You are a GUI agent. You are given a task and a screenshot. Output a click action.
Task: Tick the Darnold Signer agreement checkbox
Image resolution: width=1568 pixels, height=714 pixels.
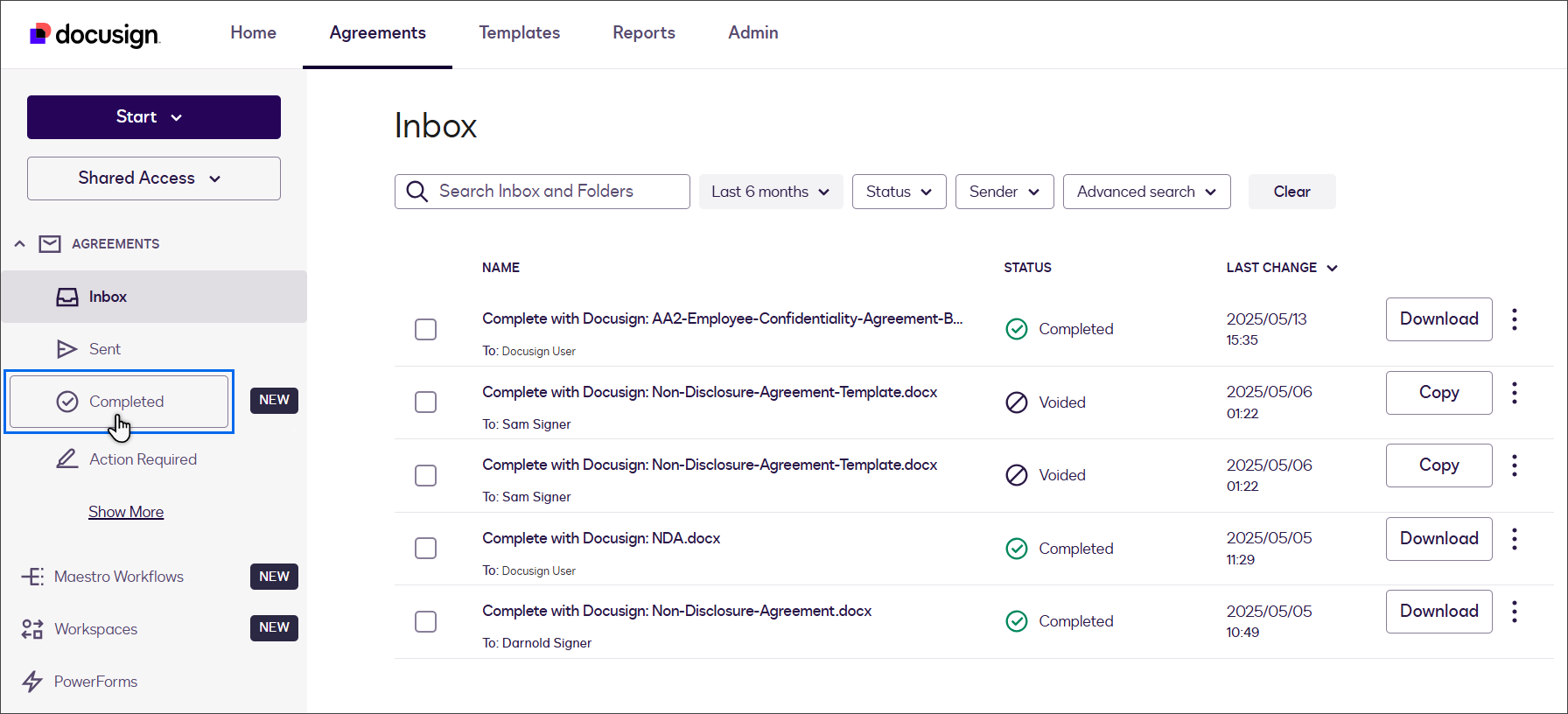(425, 621)
